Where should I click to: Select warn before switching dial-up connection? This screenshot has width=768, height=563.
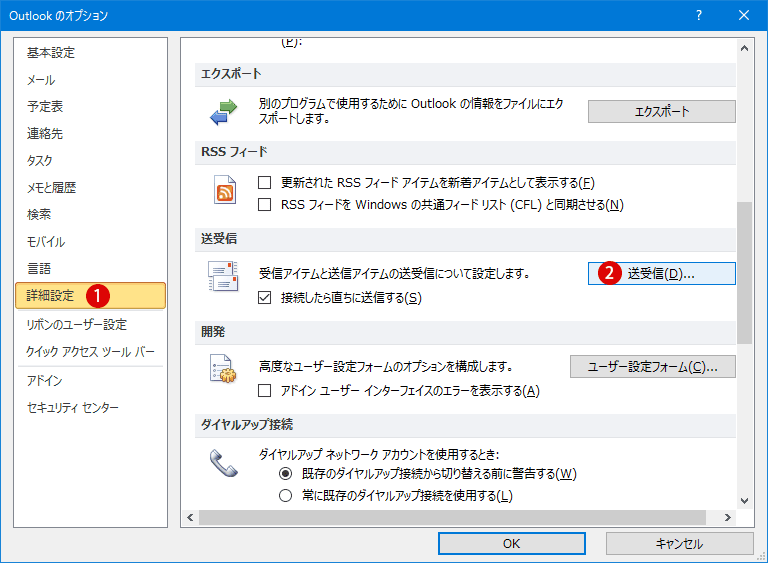pos(286,474)
